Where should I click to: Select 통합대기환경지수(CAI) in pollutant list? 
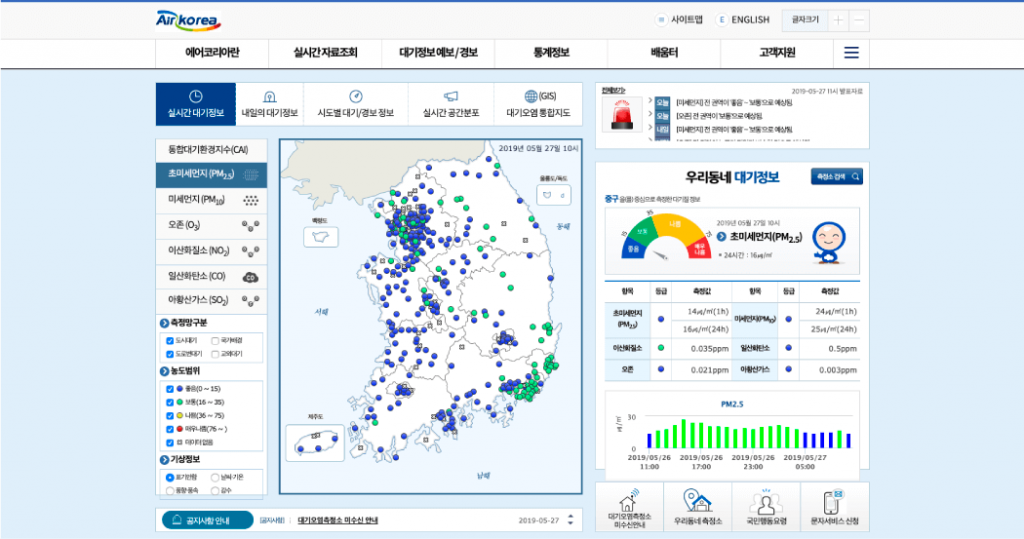tap(211, 150)
